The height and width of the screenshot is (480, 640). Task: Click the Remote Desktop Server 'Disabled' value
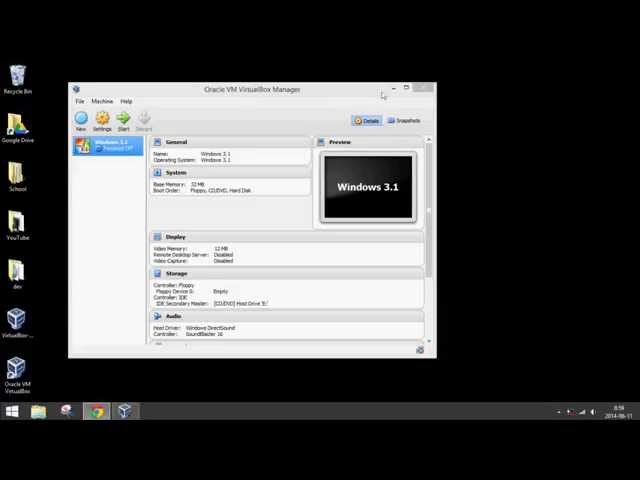(x=223, y=255)
